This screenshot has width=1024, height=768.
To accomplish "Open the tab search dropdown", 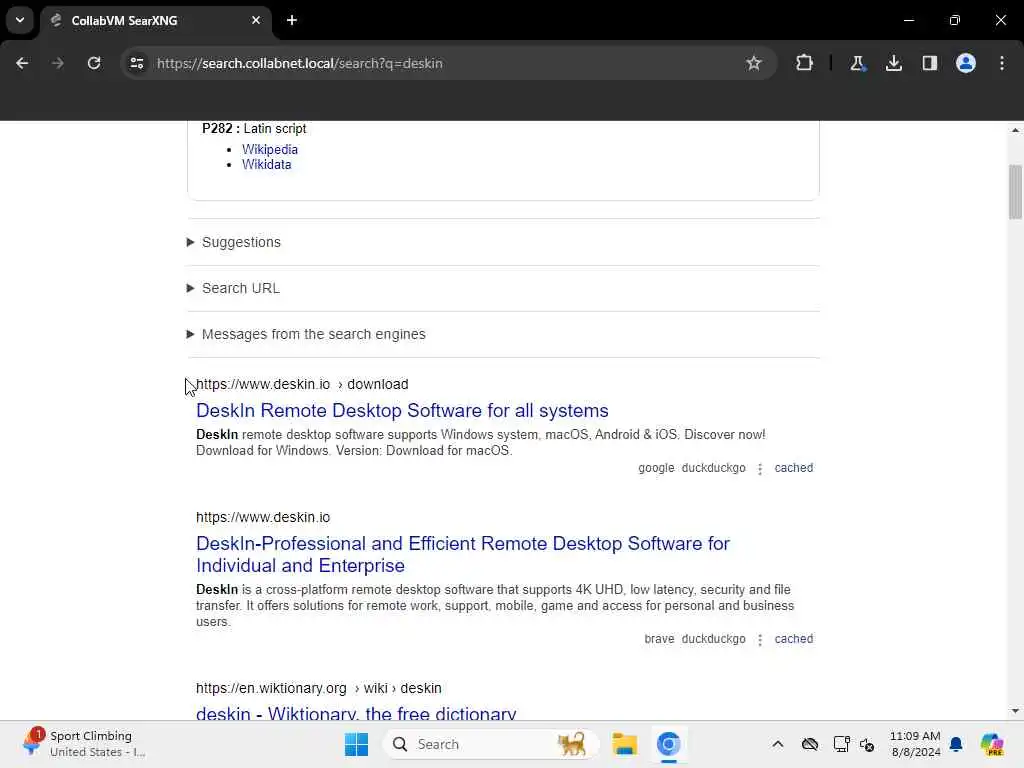I will coord(20,20).
